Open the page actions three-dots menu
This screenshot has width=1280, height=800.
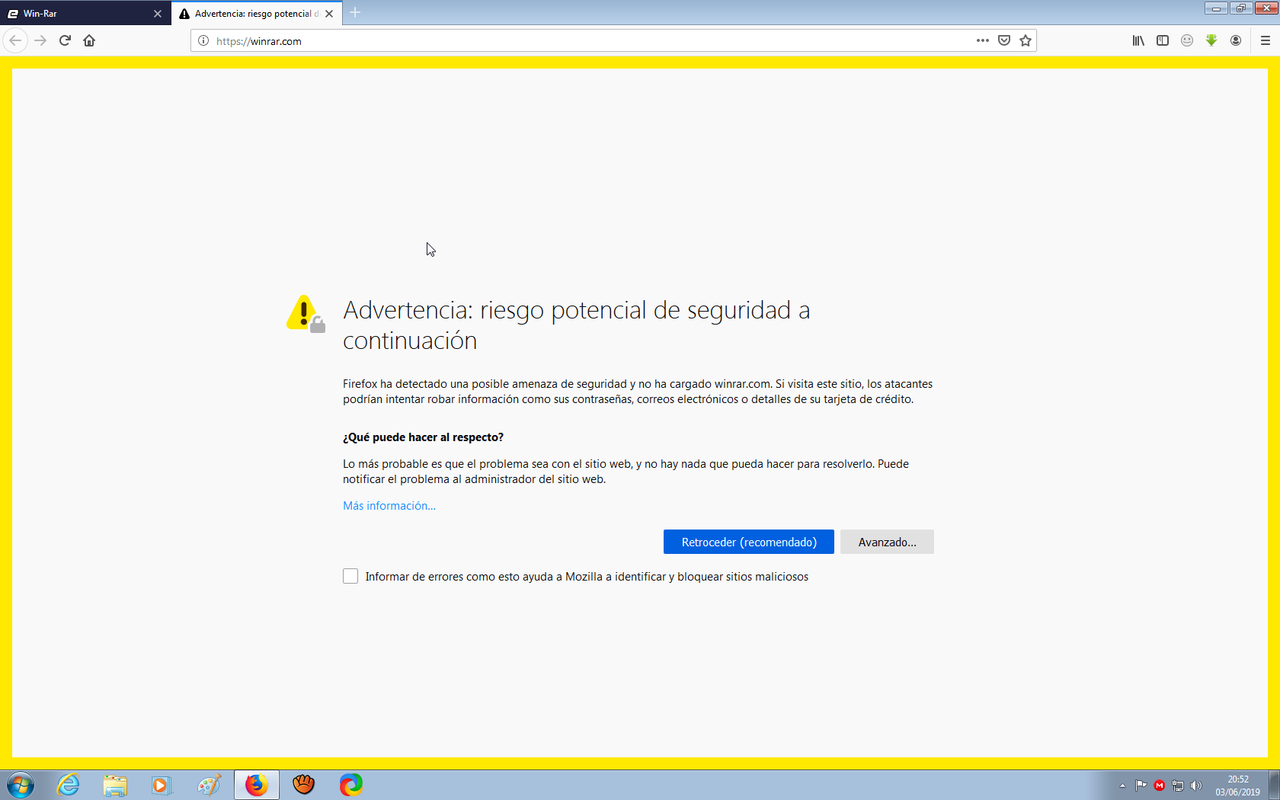coord(983,41)
